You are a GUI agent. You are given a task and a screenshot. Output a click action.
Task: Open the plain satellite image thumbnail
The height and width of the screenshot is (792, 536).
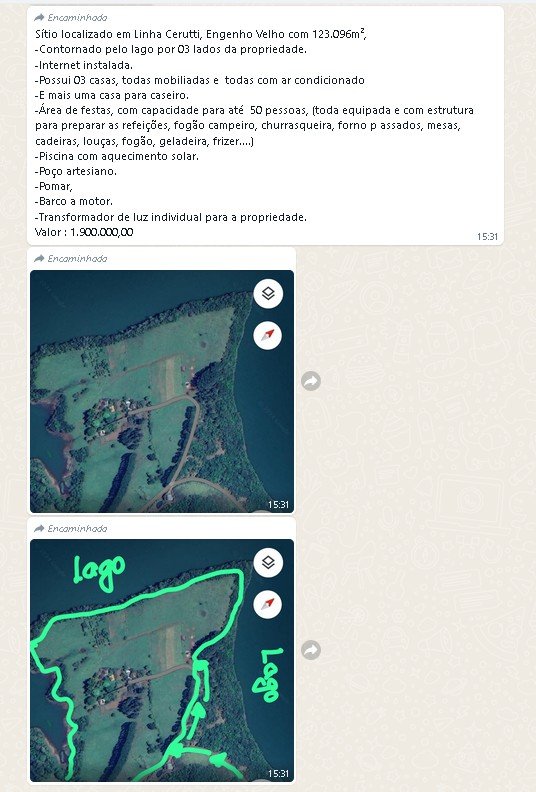[x=162, y=391]
